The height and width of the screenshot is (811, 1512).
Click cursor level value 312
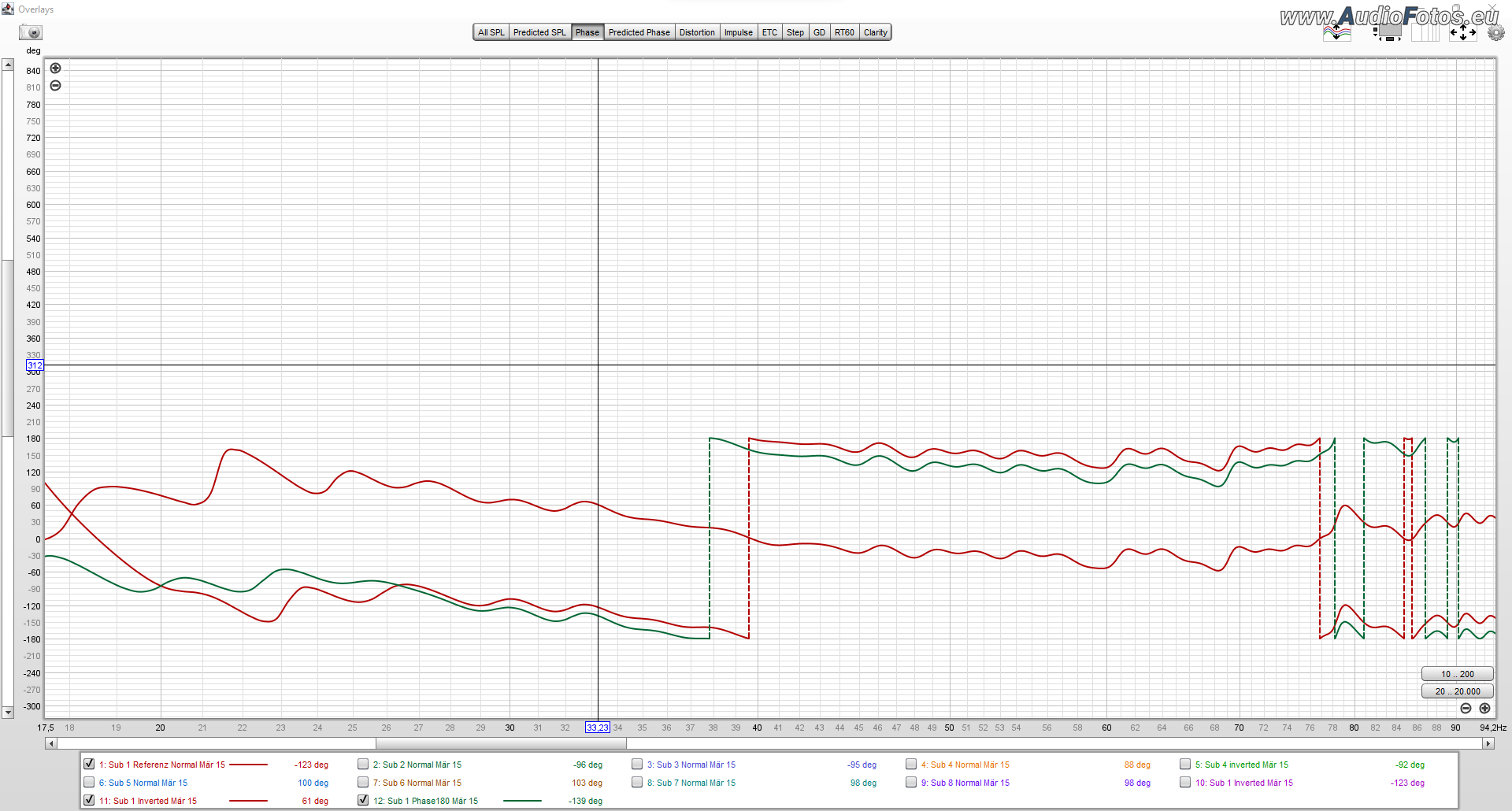pos(35,365)
